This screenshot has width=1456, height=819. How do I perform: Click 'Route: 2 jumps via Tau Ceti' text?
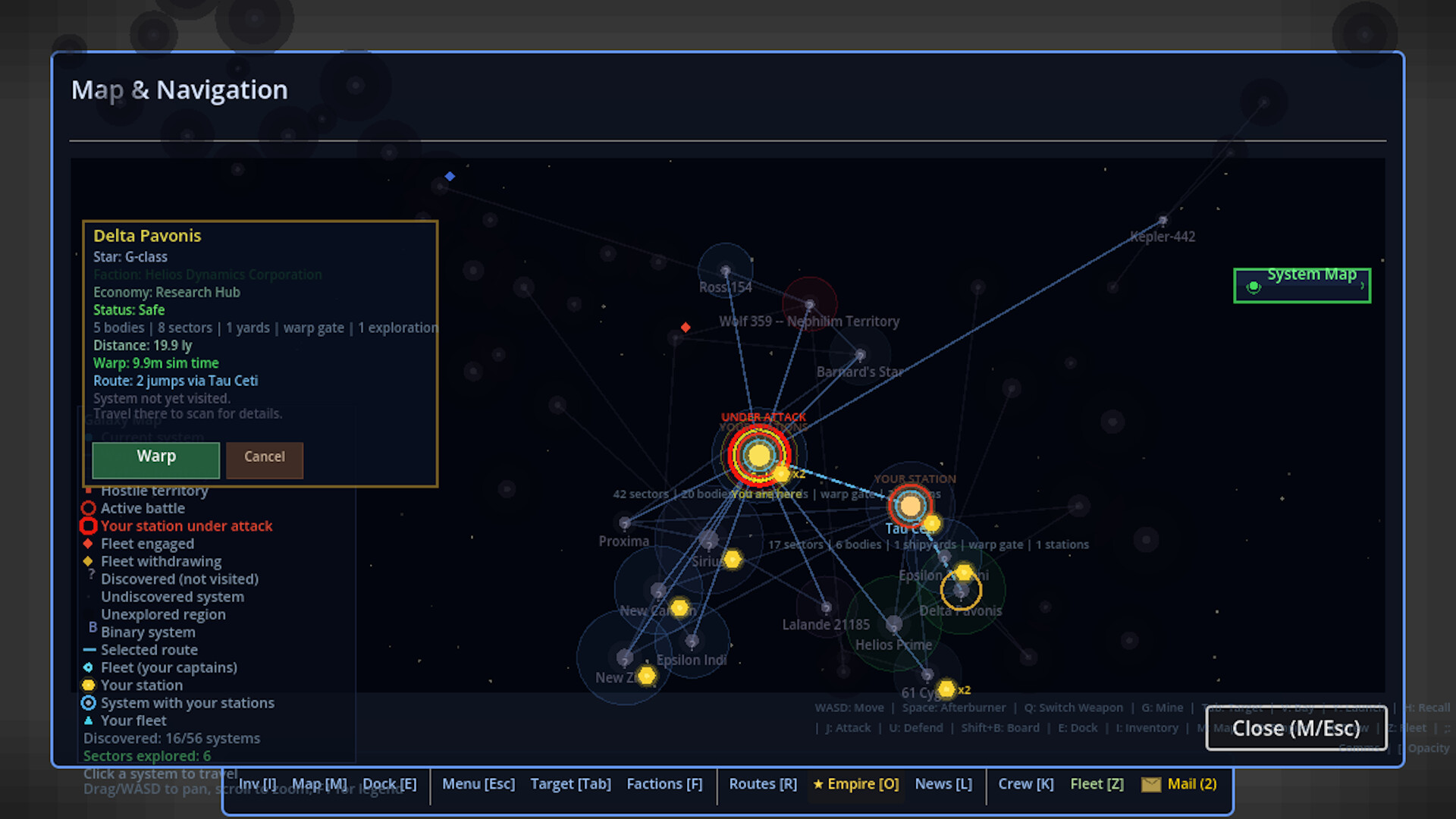(176, 381)
